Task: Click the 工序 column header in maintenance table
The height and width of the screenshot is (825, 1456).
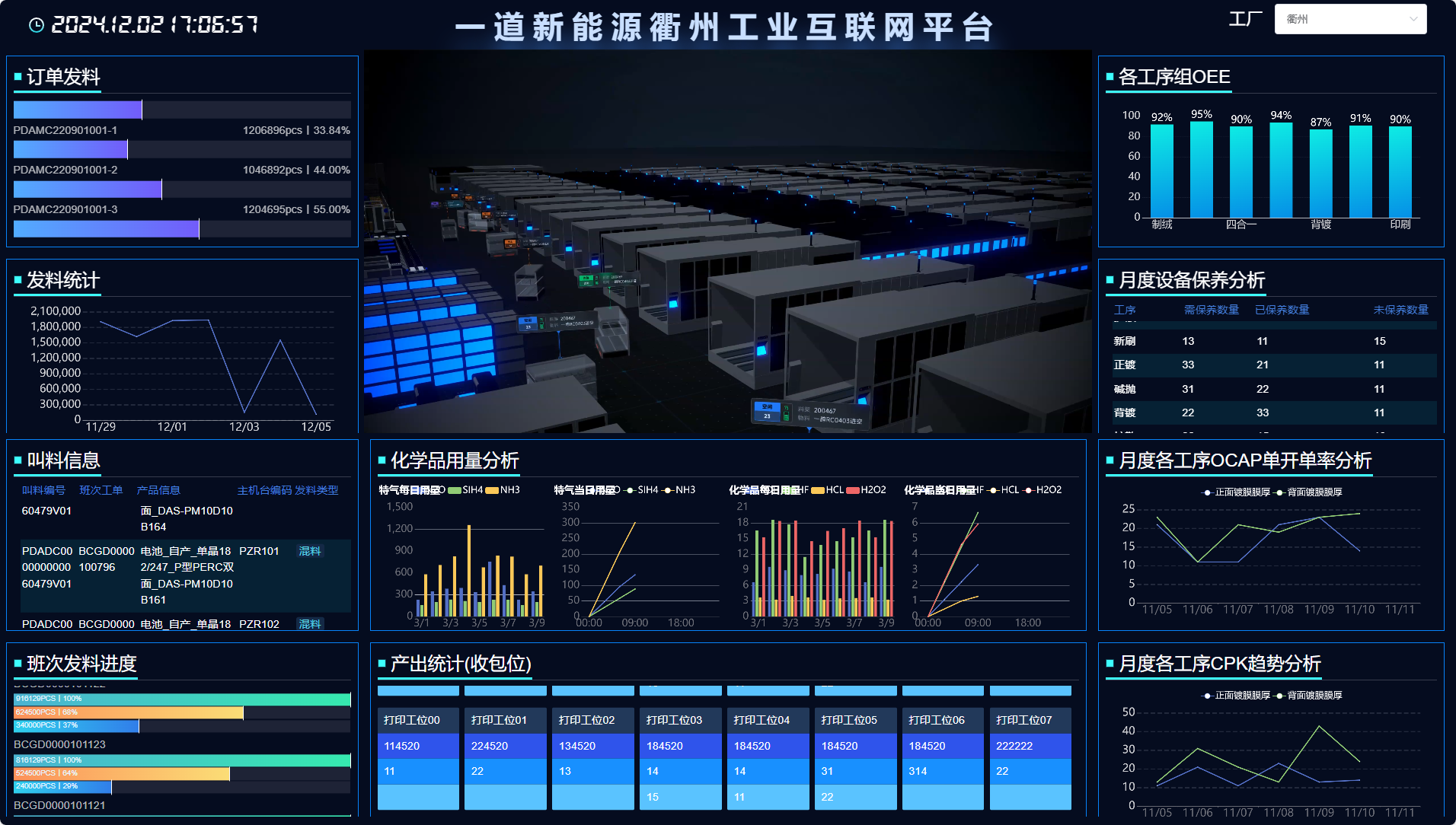Action: click(1125, 310)
